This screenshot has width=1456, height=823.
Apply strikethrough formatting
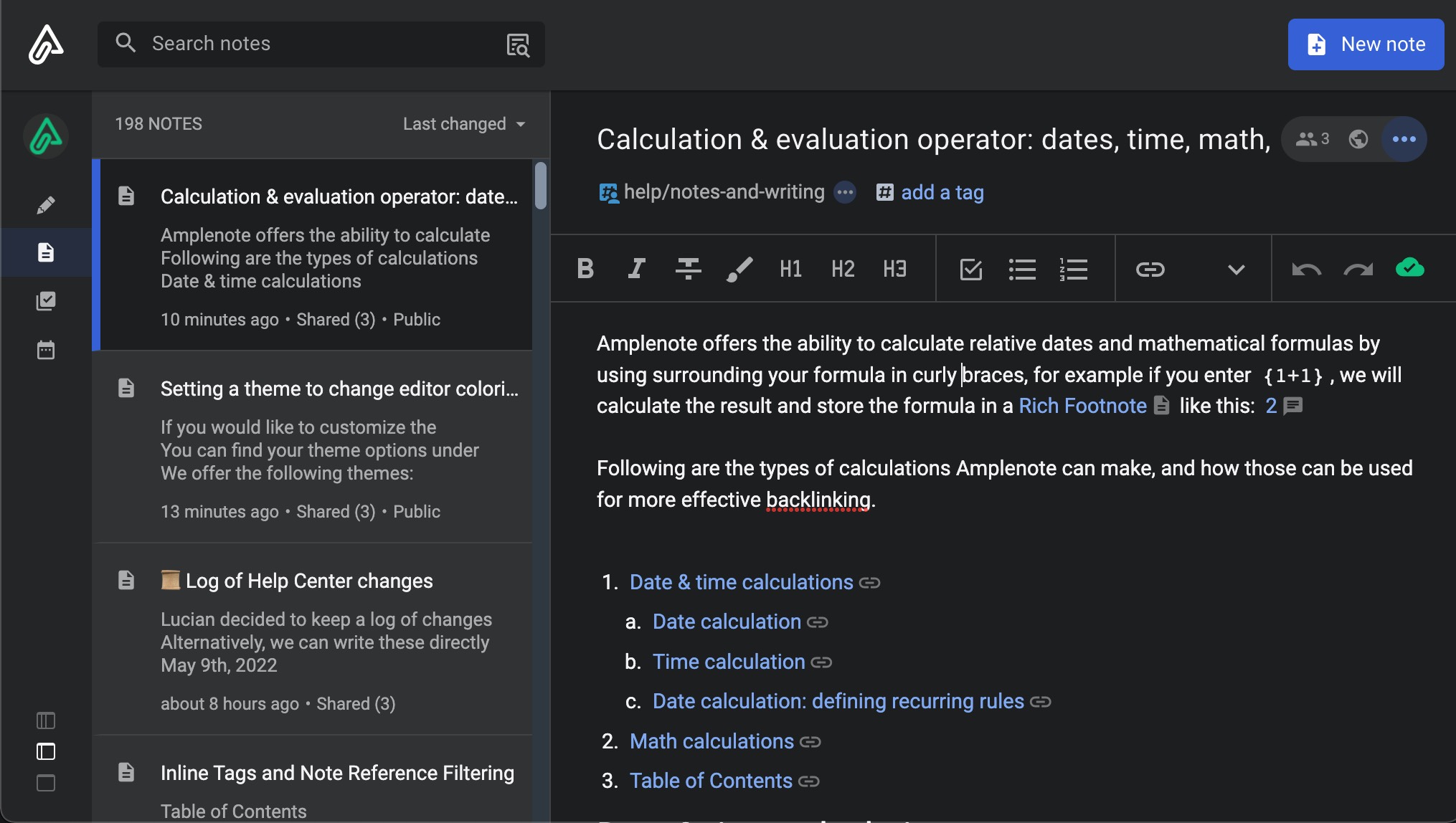pyautogui.click(x=688, y=269)
